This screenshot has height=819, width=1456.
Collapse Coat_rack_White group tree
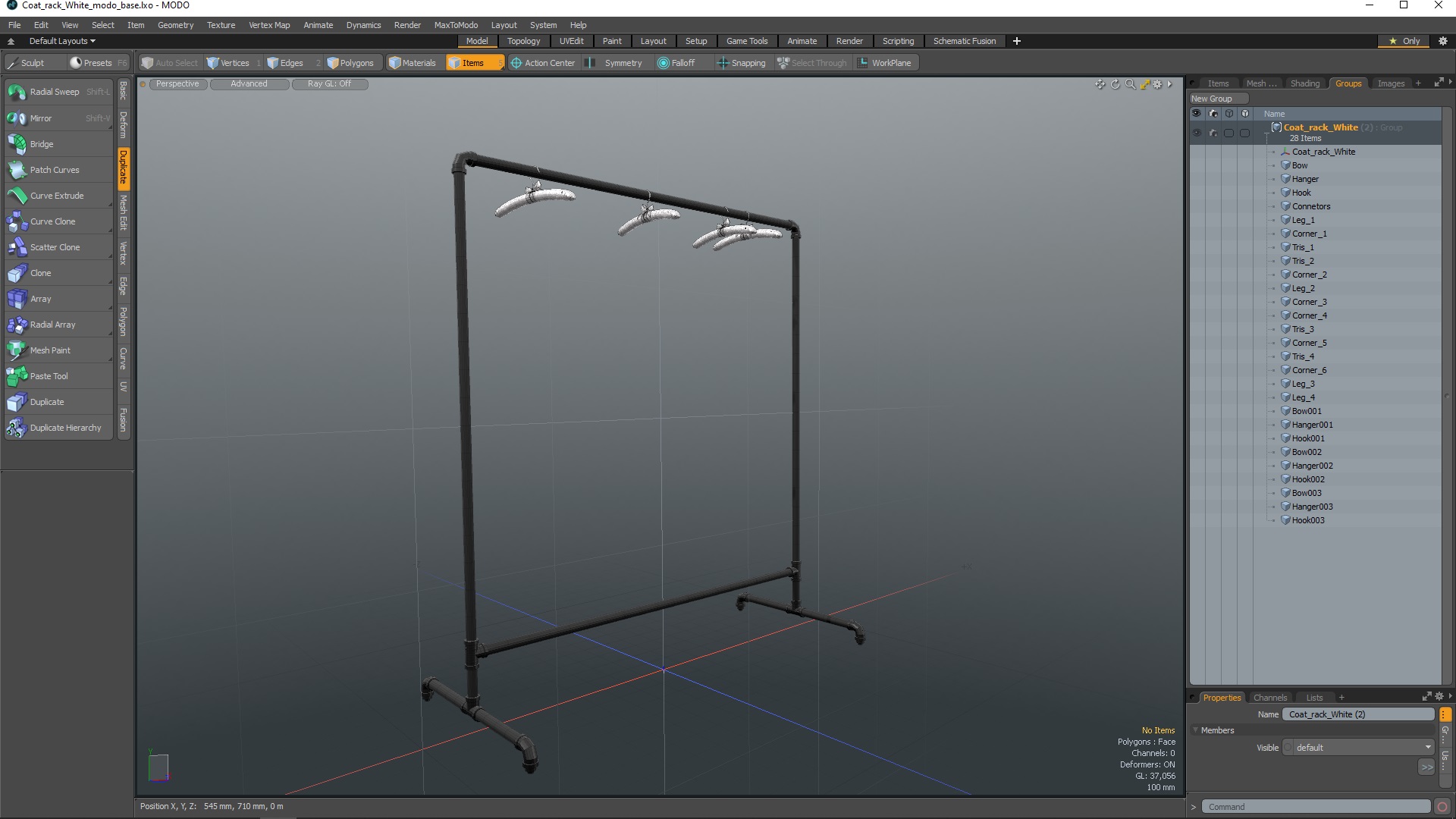click(x=1266, y=133)
